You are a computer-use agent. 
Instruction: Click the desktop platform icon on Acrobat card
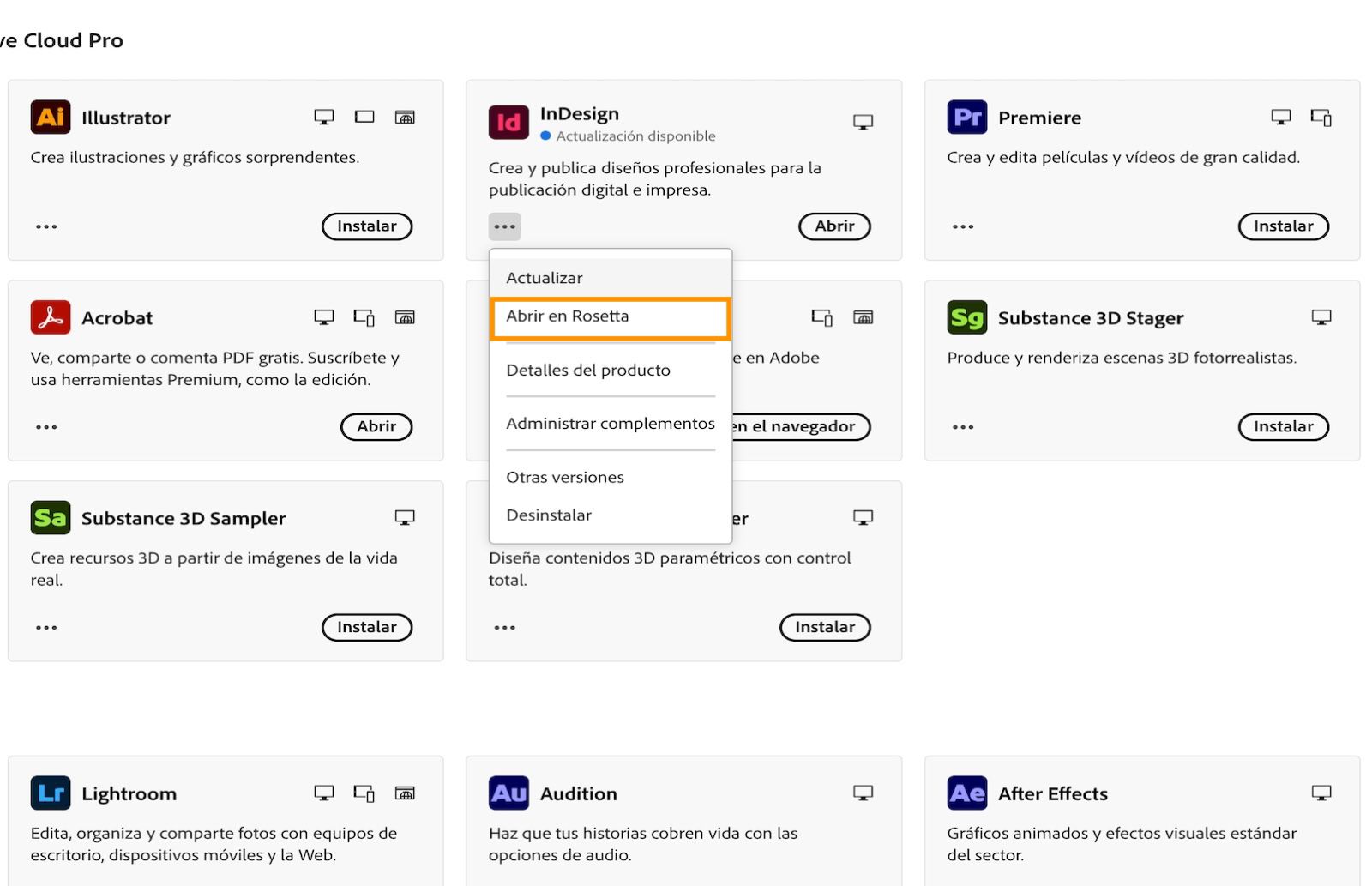[x=324, y=317]
